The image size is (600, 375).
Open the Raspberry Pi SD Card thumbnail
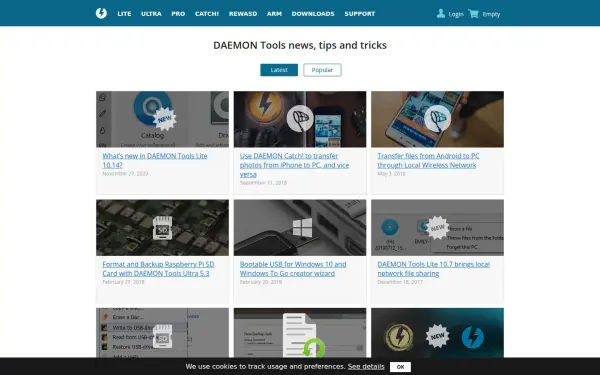tap(162, 228)
